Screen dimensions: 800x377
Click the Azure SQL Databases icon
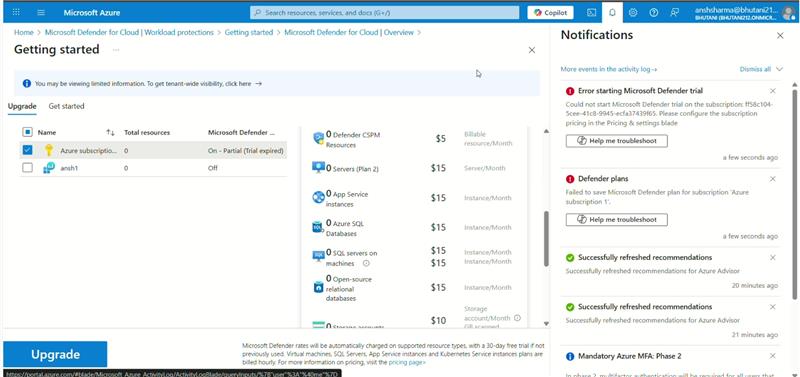(318, 227)
